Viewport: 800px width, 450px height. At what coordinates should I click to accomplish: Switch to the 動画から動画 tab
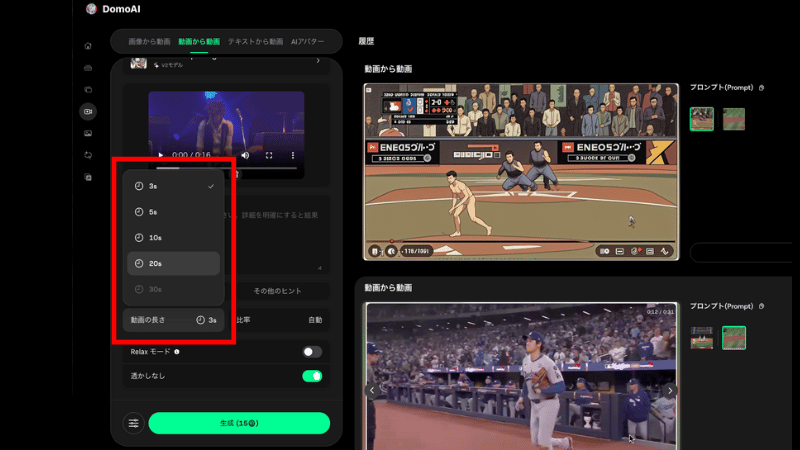coord(199,41)
